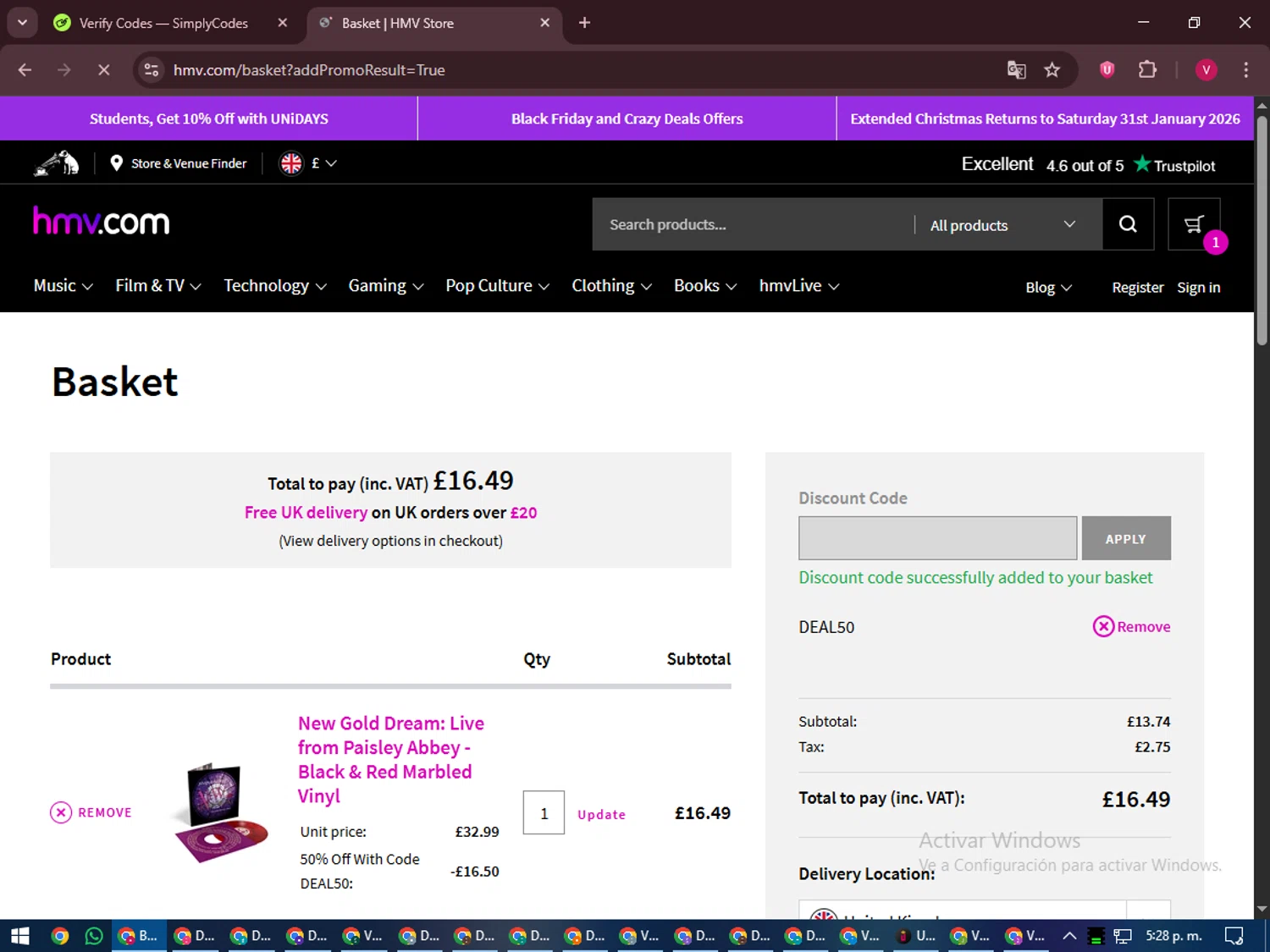Click the red shield extension icon
The height and width of the screenshot is (952, 1270).
coord(1107,70)
